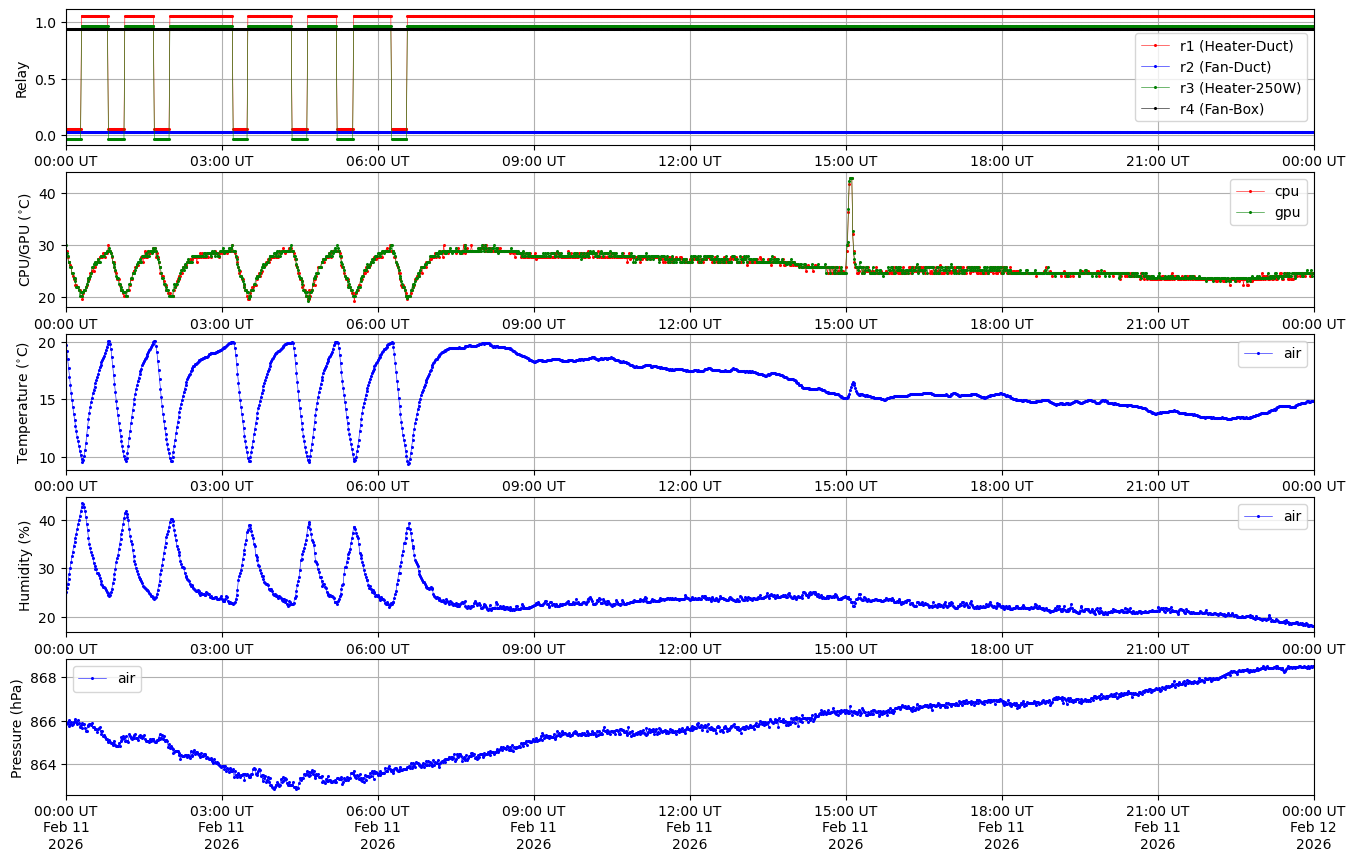Click the Temperature (°C) y-axis label
1355x861 pixels.
22,402
